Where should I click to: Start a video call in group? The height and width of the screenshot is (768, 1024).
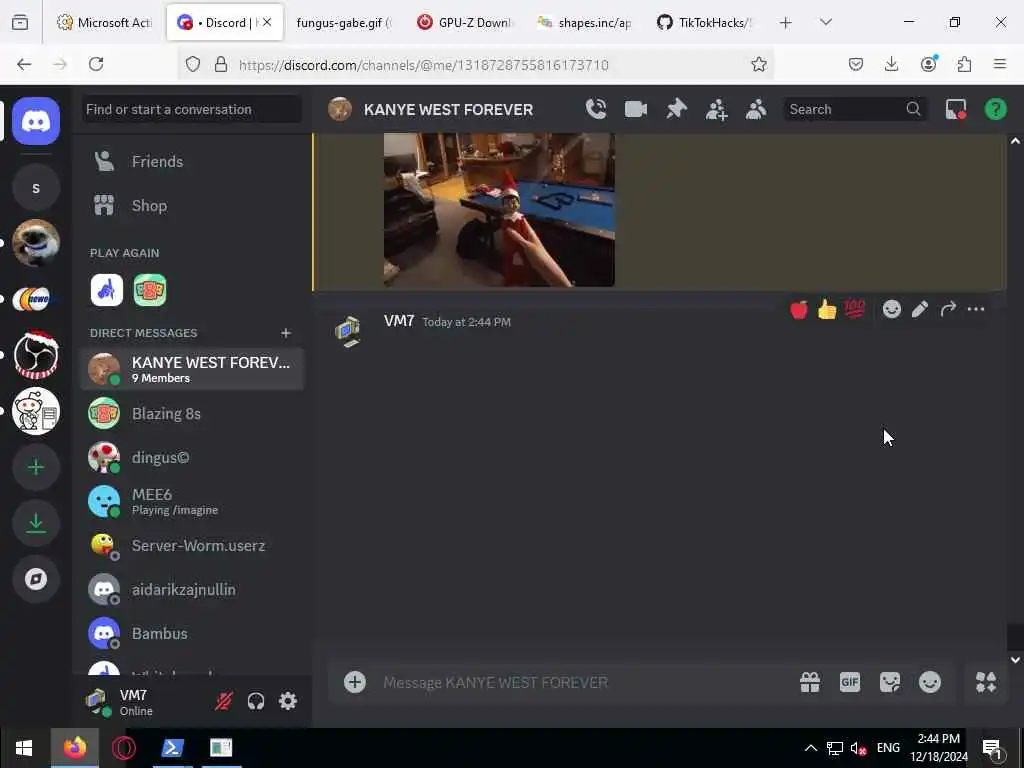635,109
